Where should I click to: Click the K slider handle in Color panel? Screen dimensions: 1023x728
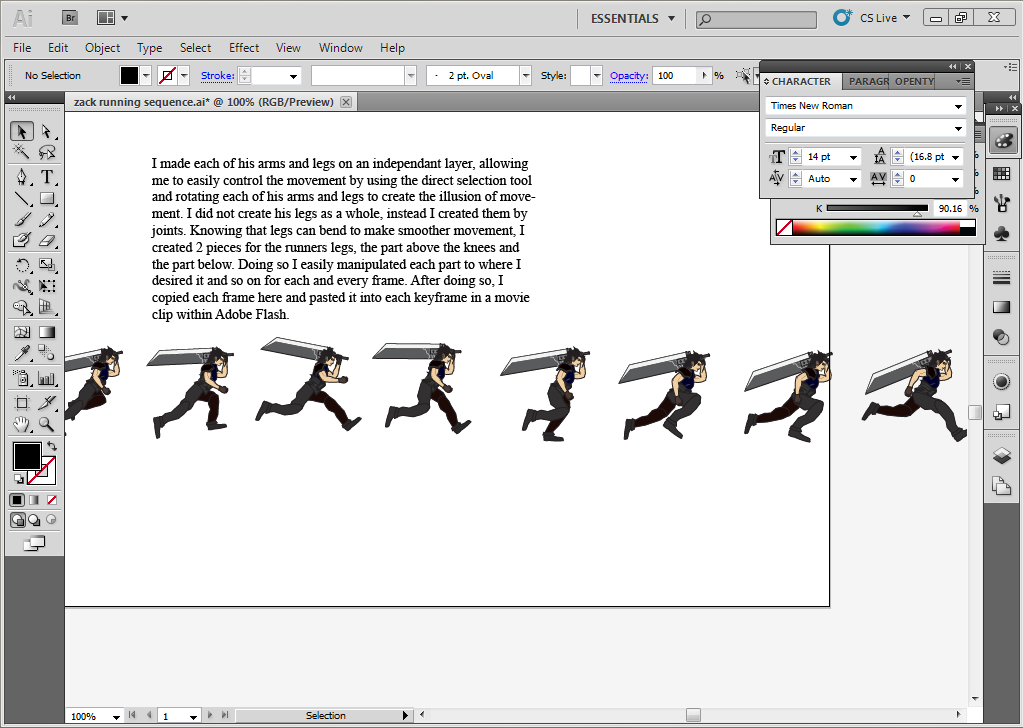[917, 213]
